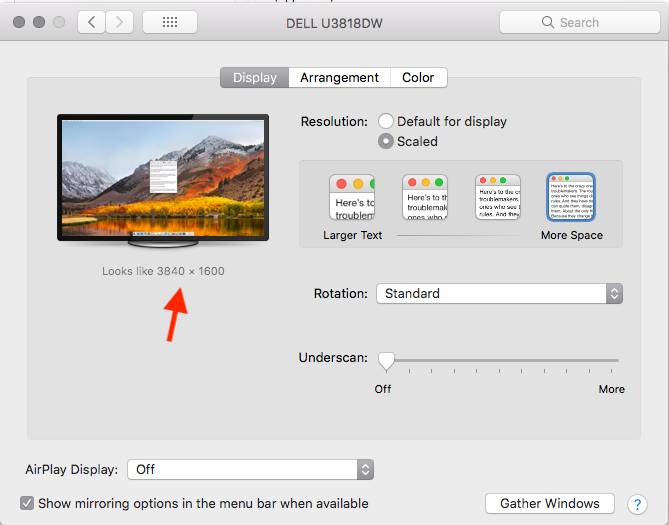Viewport: 669px width, 525px height.
Task: Select the More Space scaling thumbnail
Action: coord(571,197)
